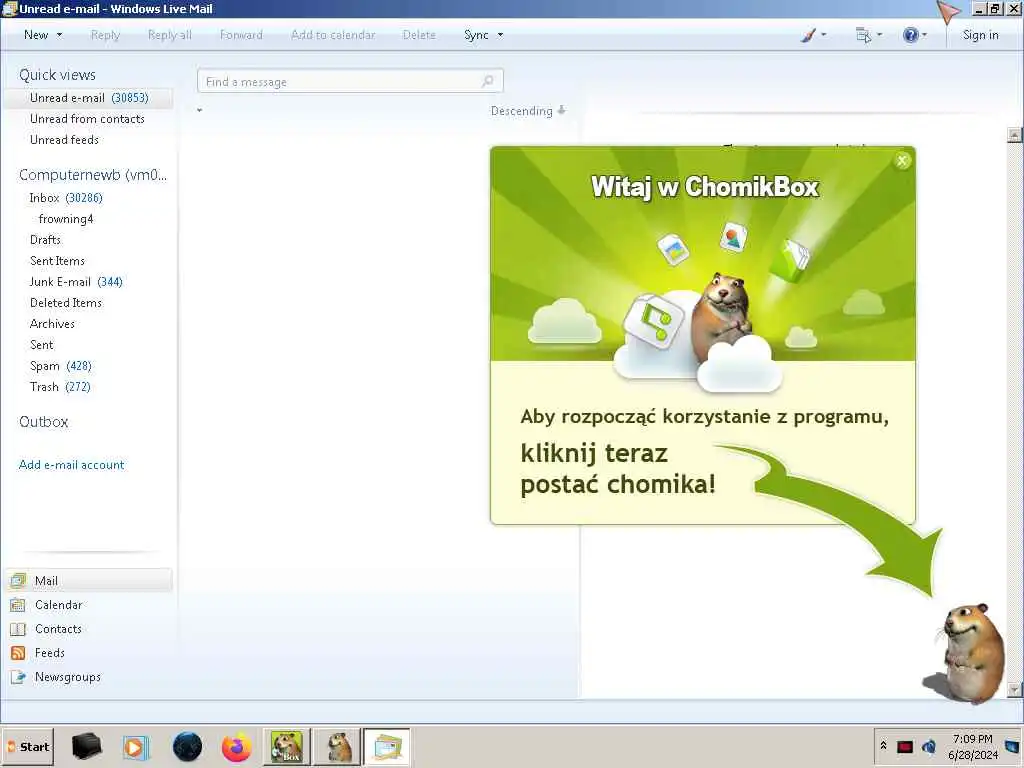Click the reading pane scrollbar up arrow

1014,135
